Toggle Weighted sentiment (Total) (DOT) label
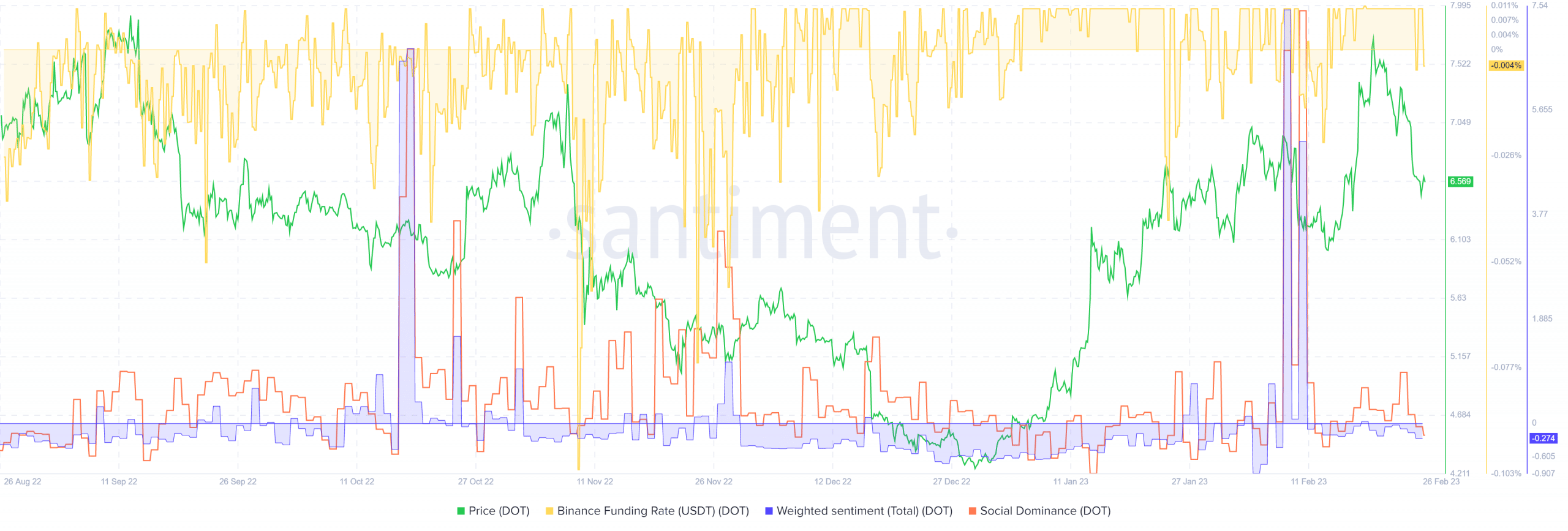Viewport: 1568px width, 531px height. [864, 511]
